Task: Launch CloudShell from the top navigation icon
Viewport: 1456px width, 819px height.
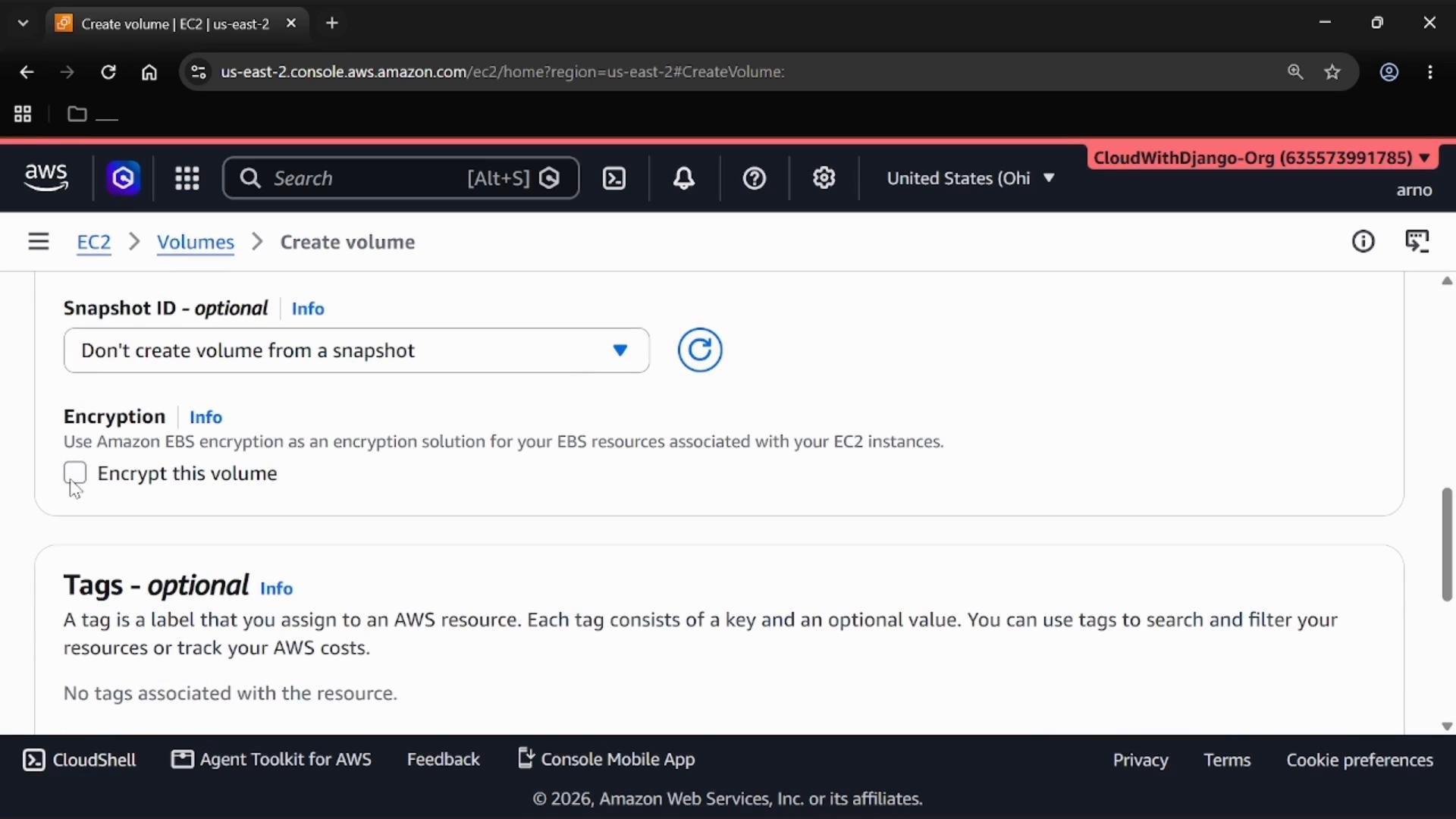Action: tap(613, 178)
